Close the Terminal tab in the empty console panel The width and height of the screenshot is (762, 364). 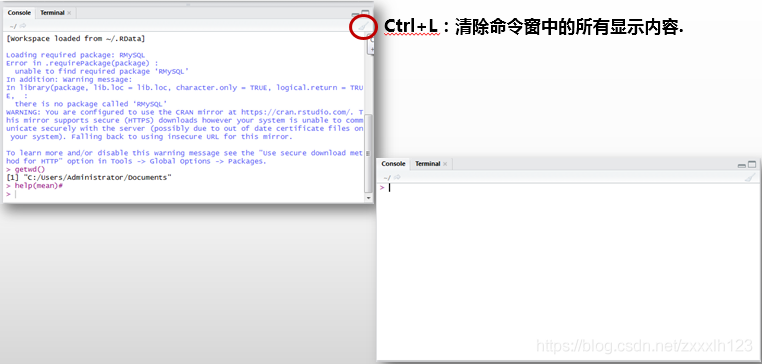444,164
